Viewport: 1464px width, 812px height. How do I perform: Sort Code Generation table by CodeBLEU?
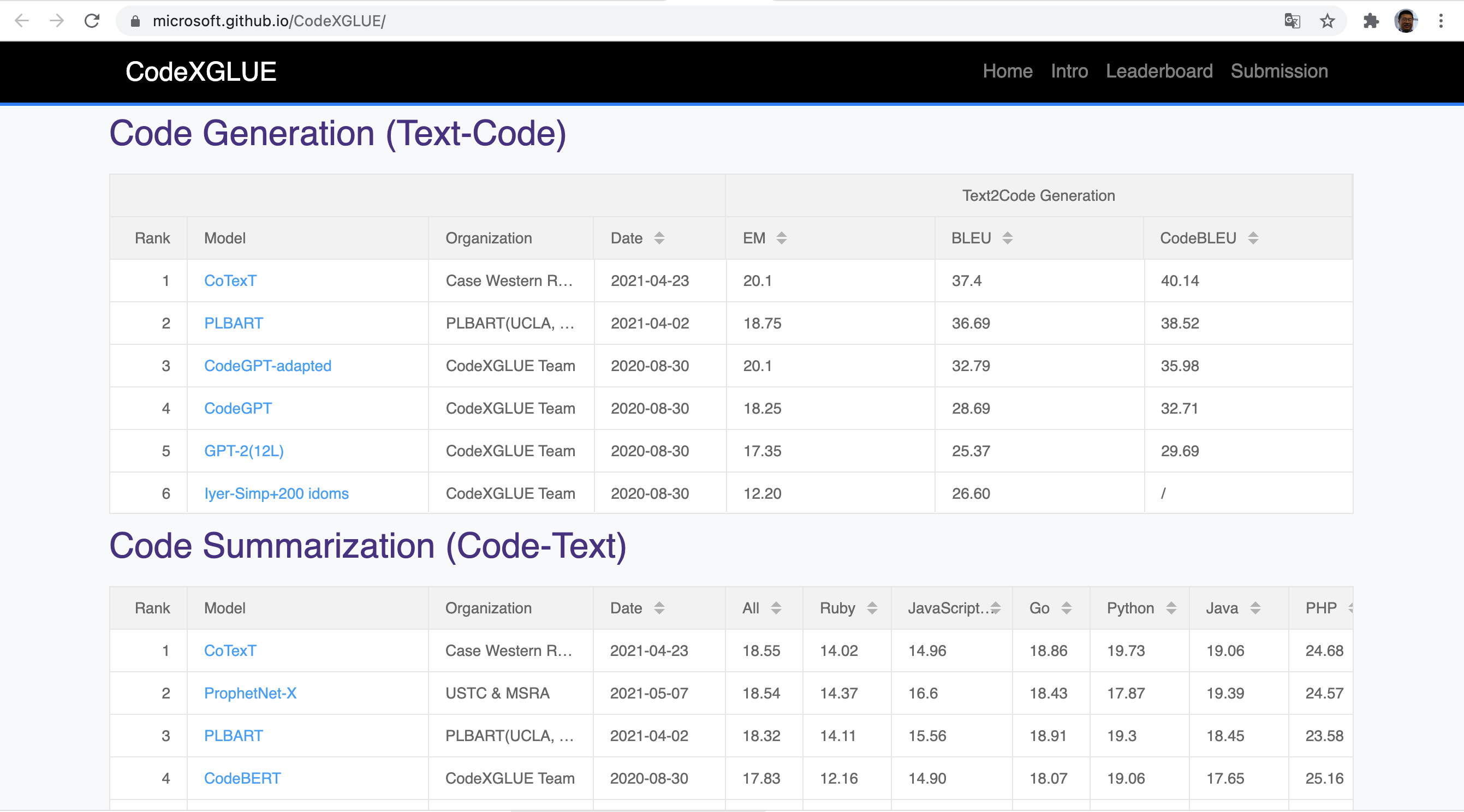[x=1253, y=238]
